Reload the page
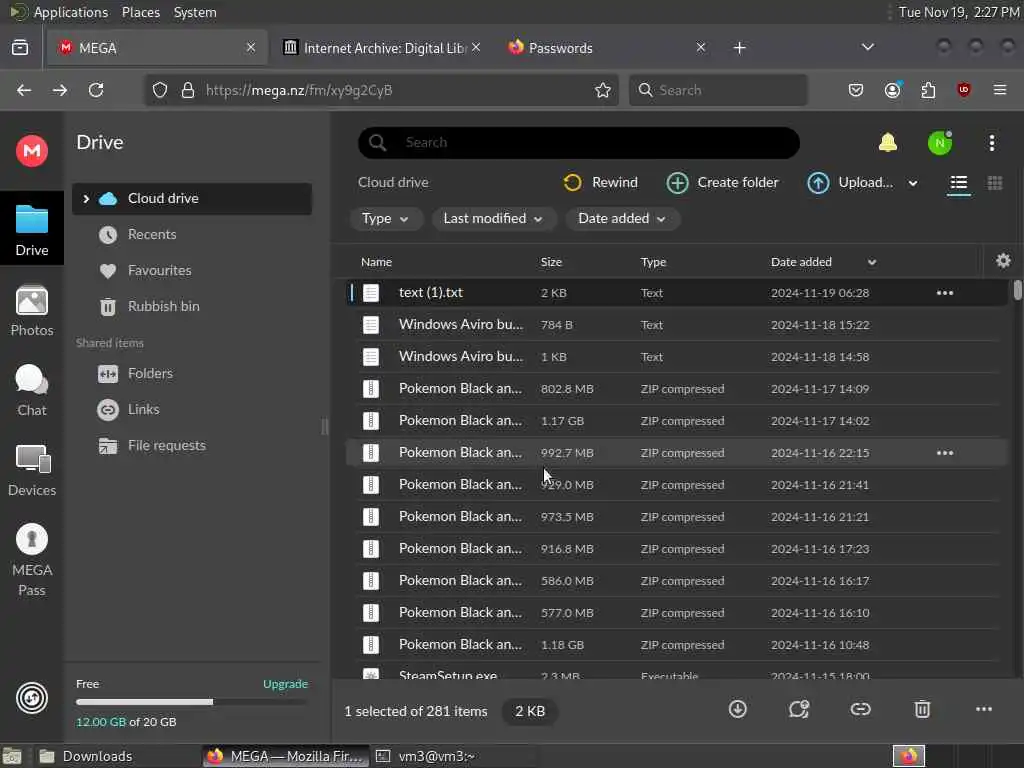 pos(96,90)
